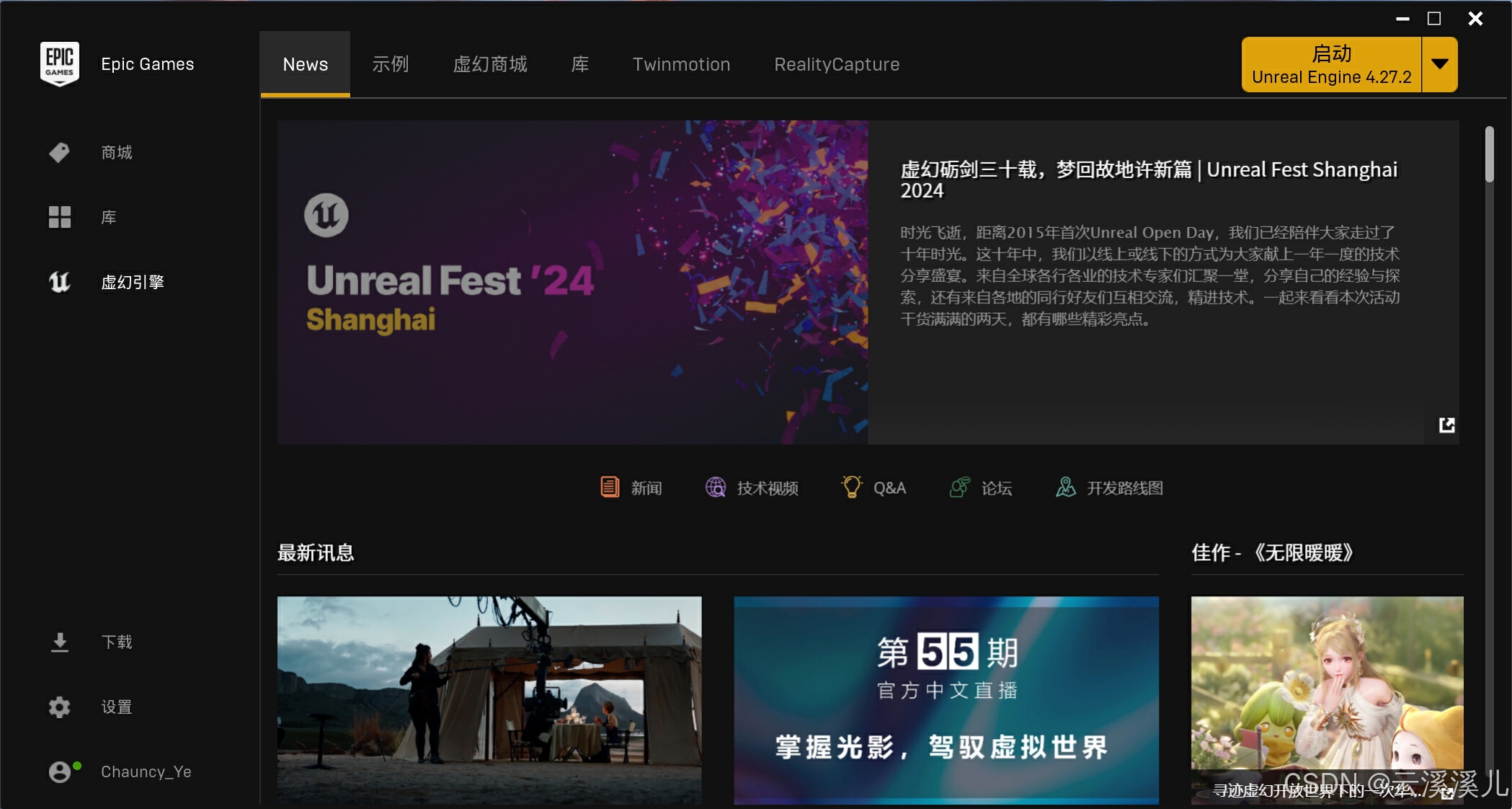The width and height of the screenshot is (1512, 809).
Task: Switch to the RealityCapture tab
Action: pyautogui.click(x=836, y=64)
